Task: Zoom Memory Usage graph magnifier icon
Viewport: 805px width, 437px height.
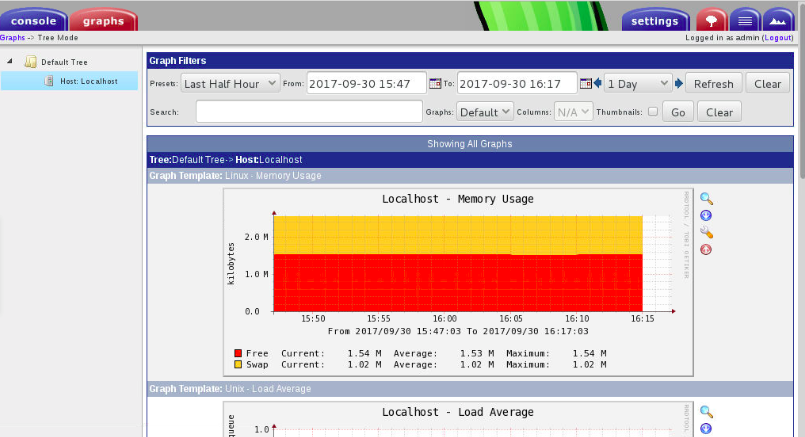Action: pyautogui.click(x=706, y=198)
